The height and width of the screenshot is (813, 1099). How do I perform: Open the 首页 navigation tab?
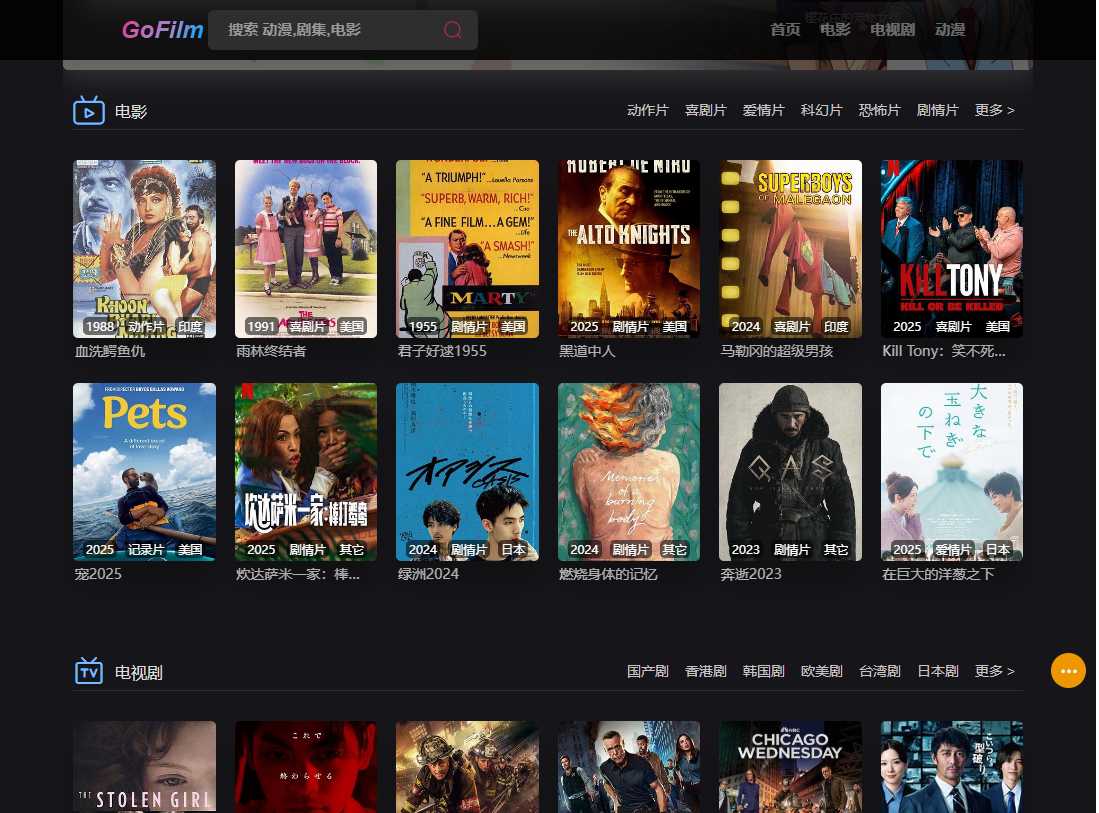point(785,30)
